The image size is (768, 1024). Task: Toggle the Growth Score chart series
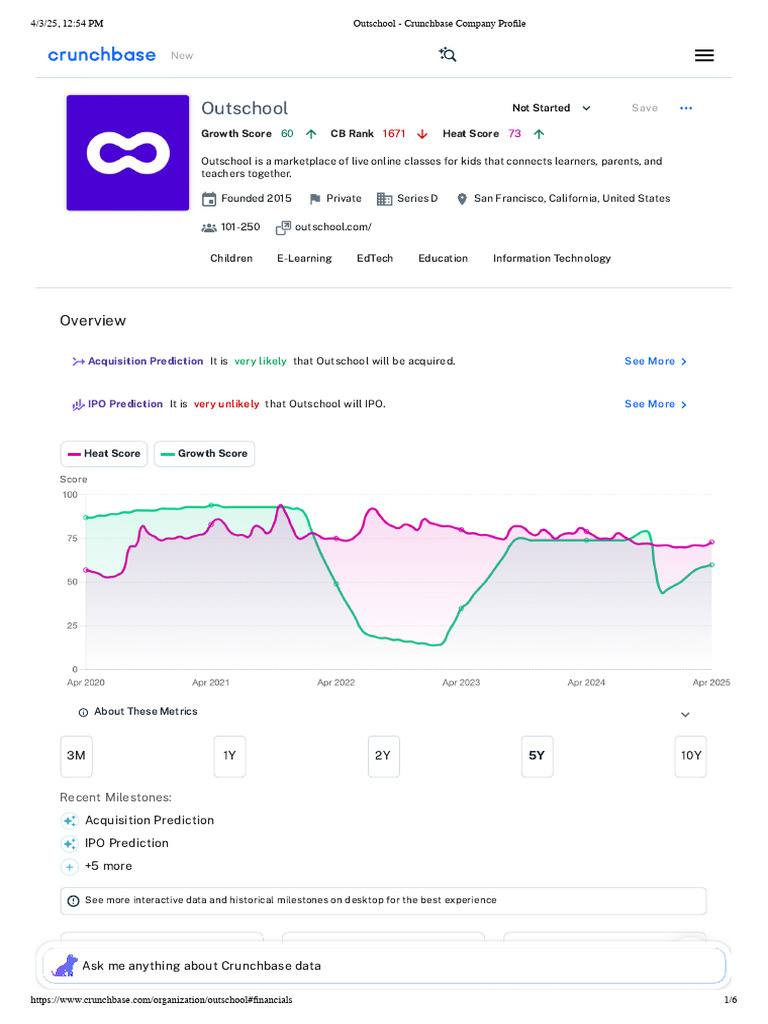tap(204, 454)
